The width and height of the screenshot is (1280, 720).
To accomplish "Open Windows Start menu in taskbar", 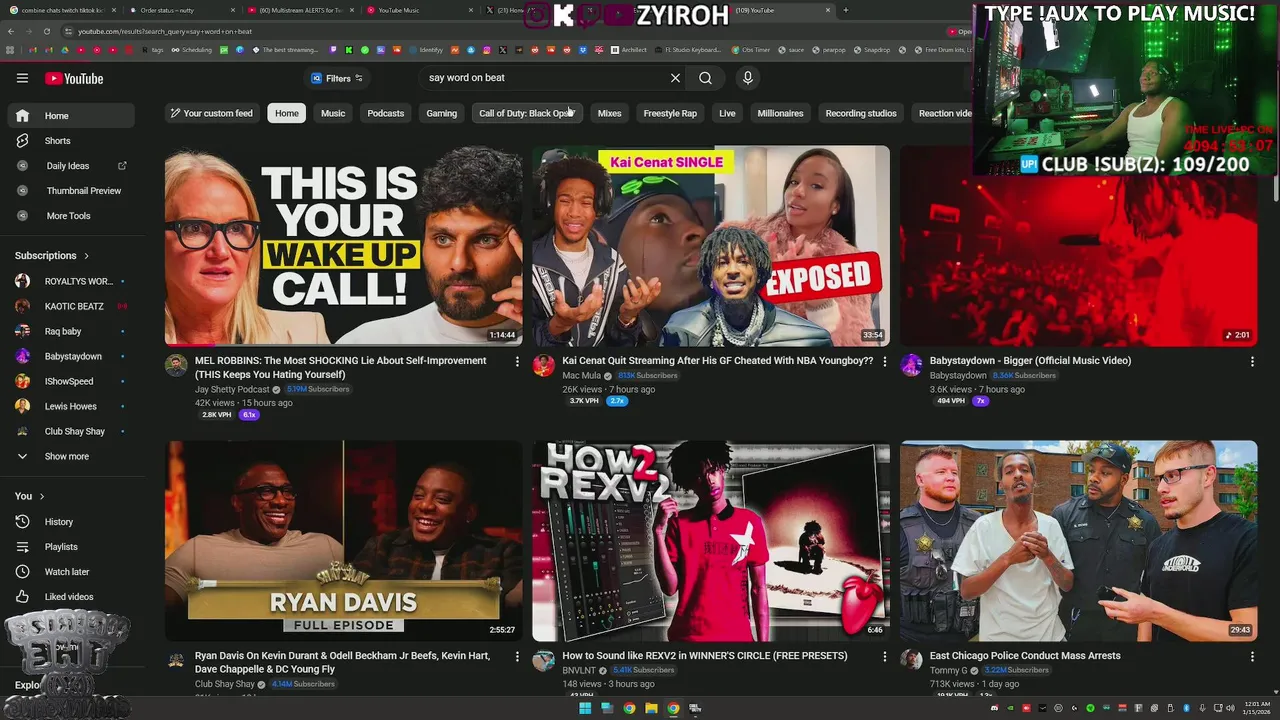I will click(x=585, y=708).
